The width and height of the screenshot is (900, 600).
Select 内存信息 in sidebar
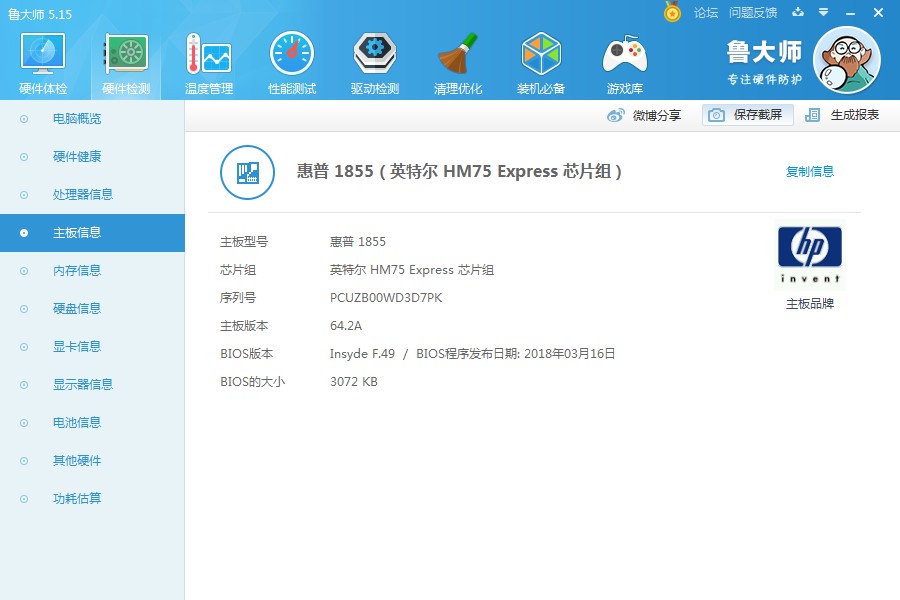pos(92,270)
